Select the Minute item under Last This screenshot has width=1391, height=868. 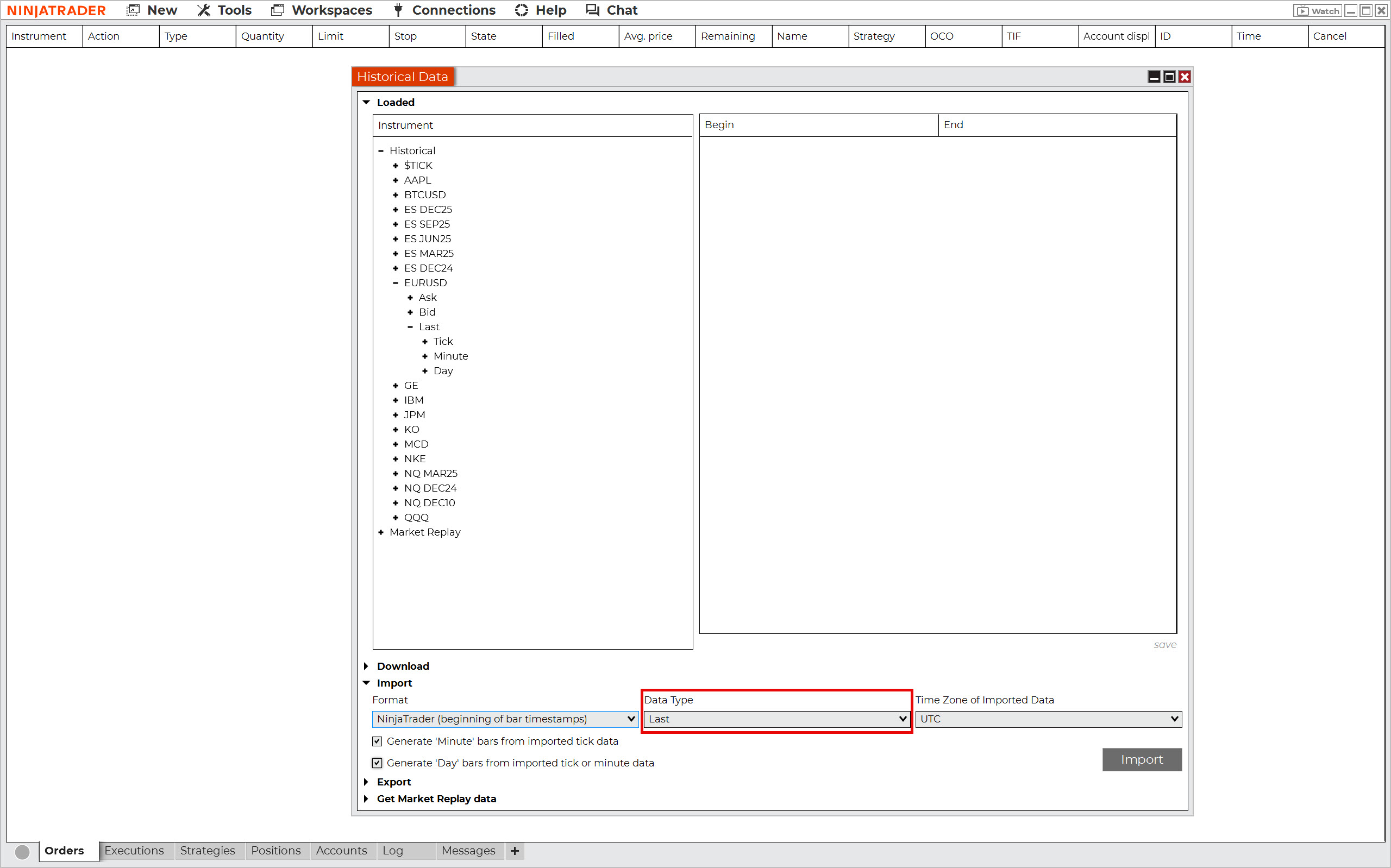(x=450, y=356)
